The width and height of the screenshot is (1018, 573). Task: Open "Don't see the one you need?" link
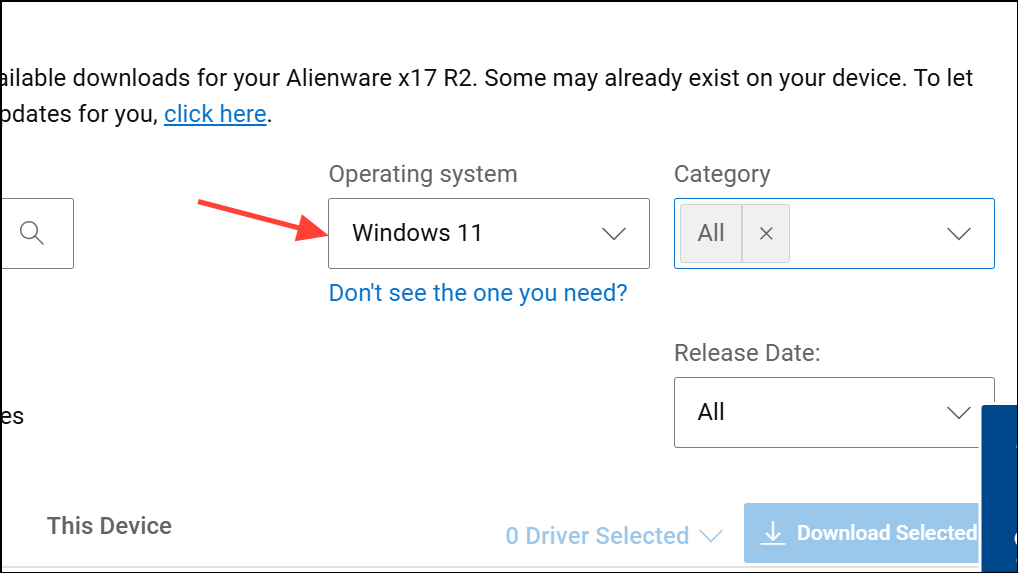(x=478, y=293)
